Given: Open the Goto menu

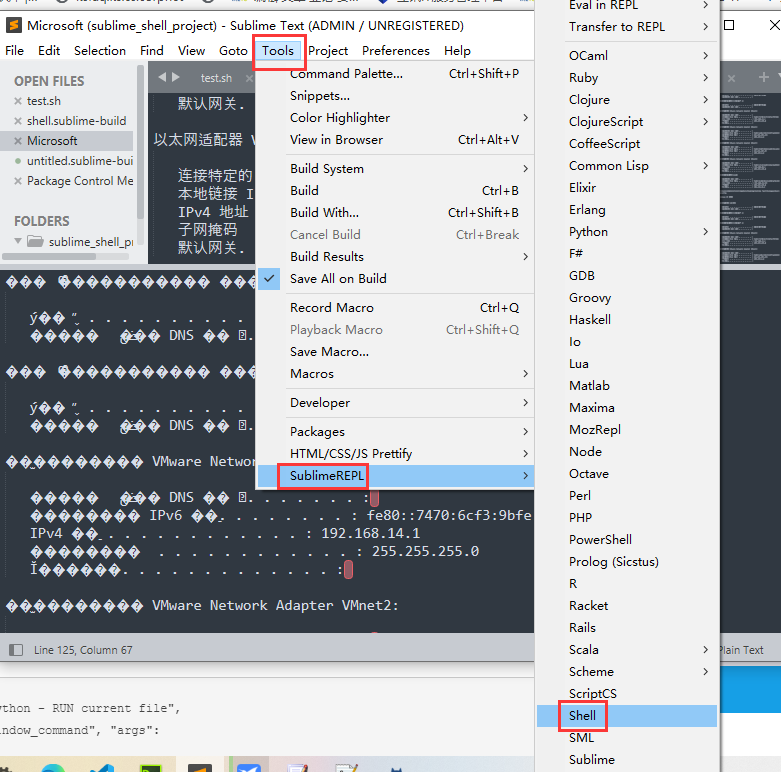Looking at the screenshot, I should point(233,51).
